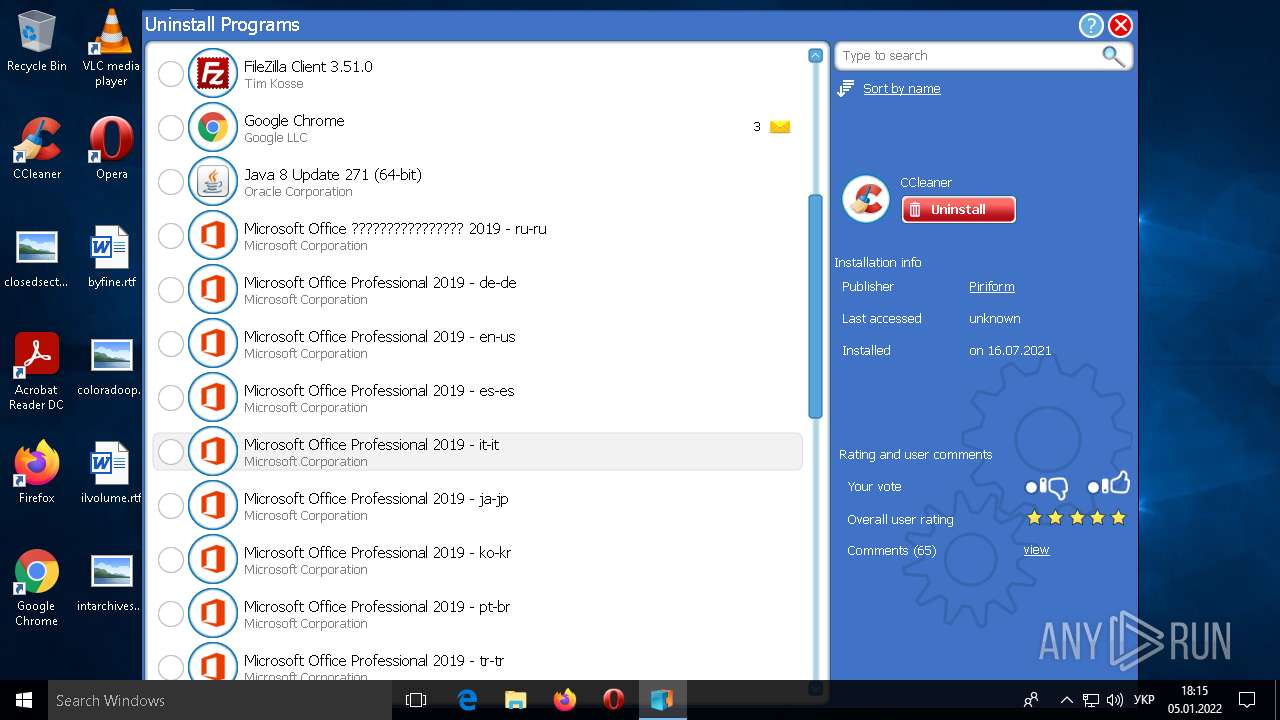Select the Office 2019 it-it radio circle
Viewport: 1280px width, 720px height.
click(x=171, y=451)
